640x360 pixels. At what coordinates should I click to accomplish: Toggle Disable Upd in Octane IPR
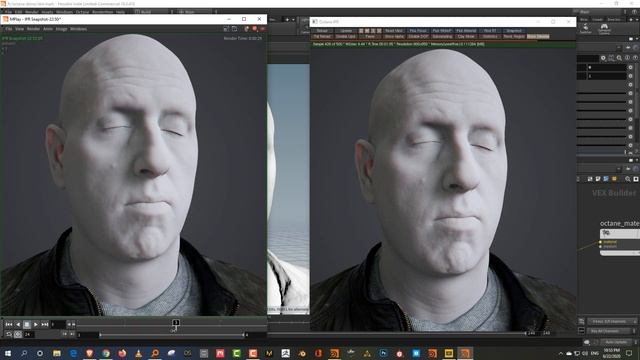(346, 36)
